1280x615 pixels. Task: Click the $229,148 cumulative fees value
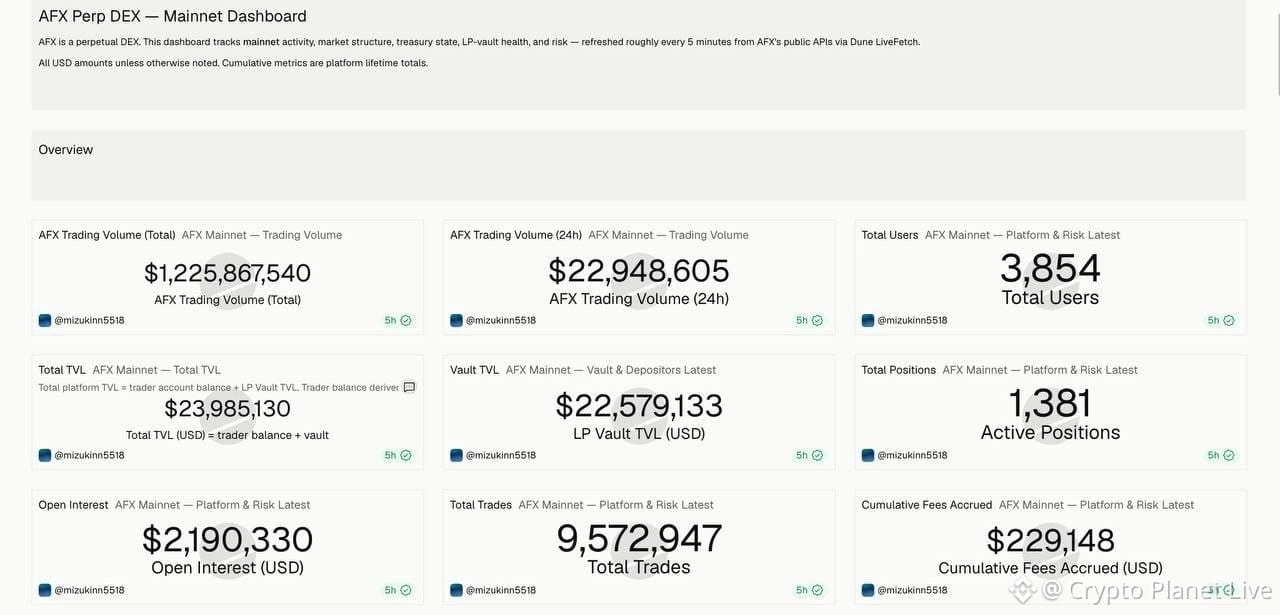click(1050, 541)
